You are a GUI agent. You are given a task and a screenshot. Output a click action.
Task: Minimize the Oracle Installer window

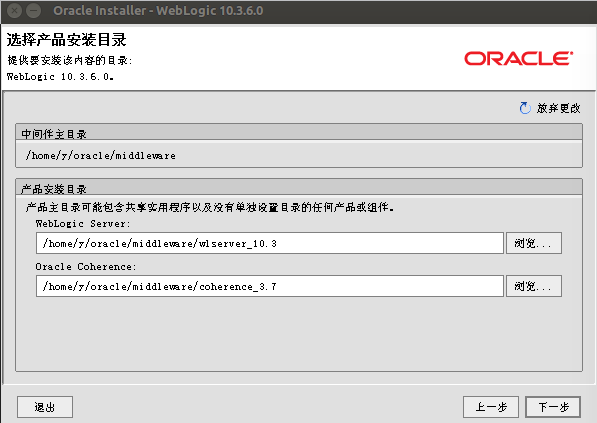tap(34, 11)
